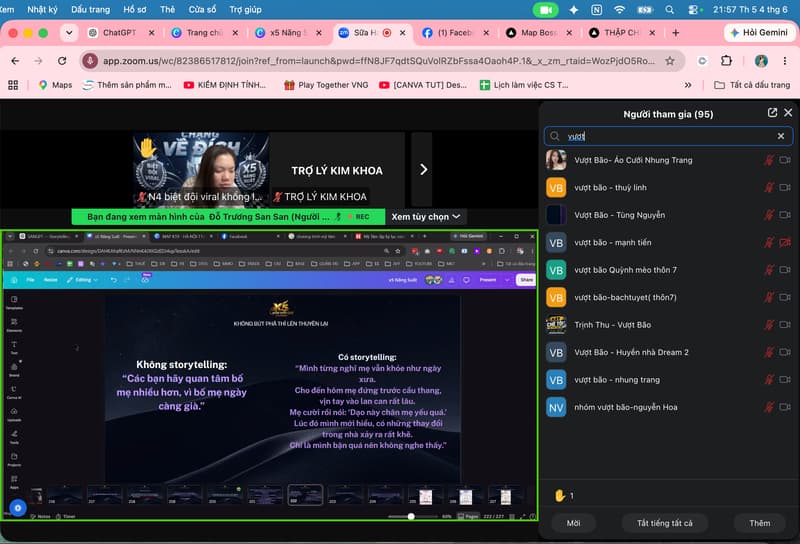Select the N4 biệt đội viral video tile

point(201,169)
